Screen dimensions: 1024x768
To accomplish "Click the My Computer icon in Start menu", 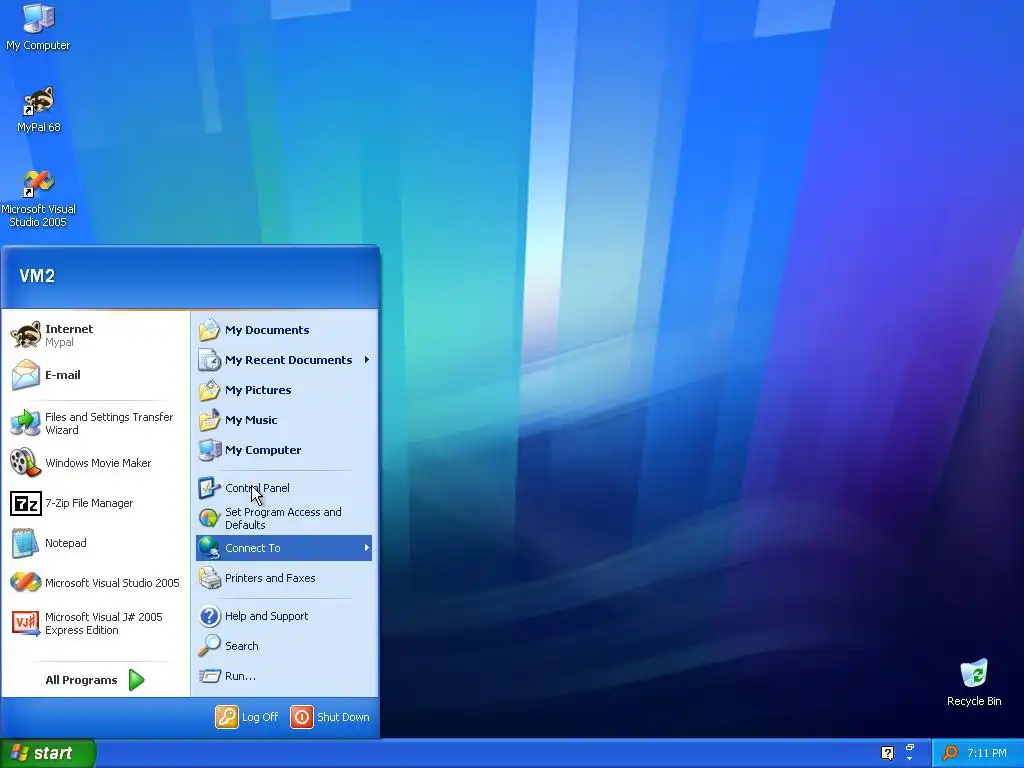I will point(209,450).
